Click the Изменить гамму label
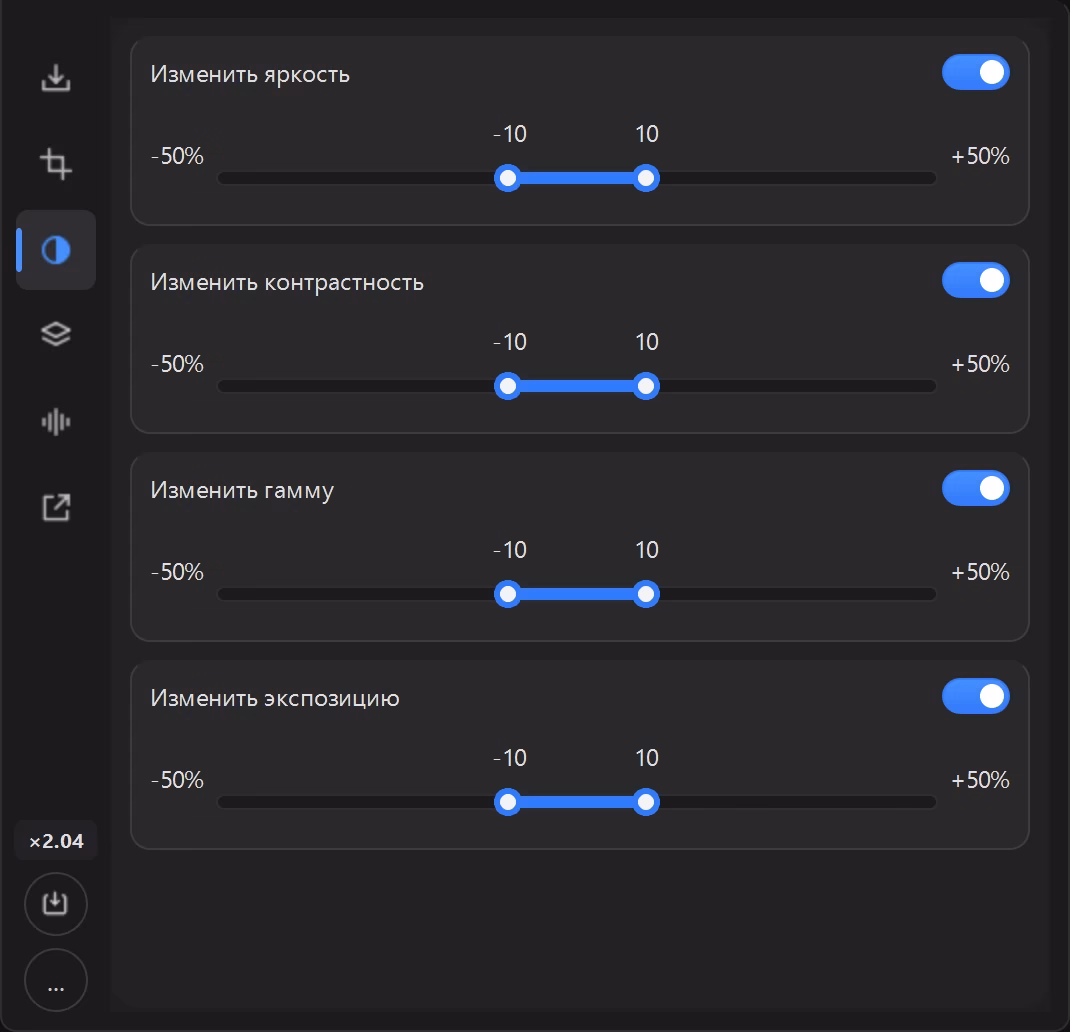 (242, 491)
